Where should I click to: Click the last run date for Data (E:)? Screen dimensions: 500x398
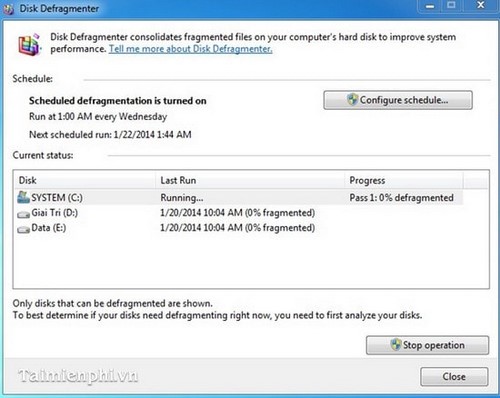(237, 228)
